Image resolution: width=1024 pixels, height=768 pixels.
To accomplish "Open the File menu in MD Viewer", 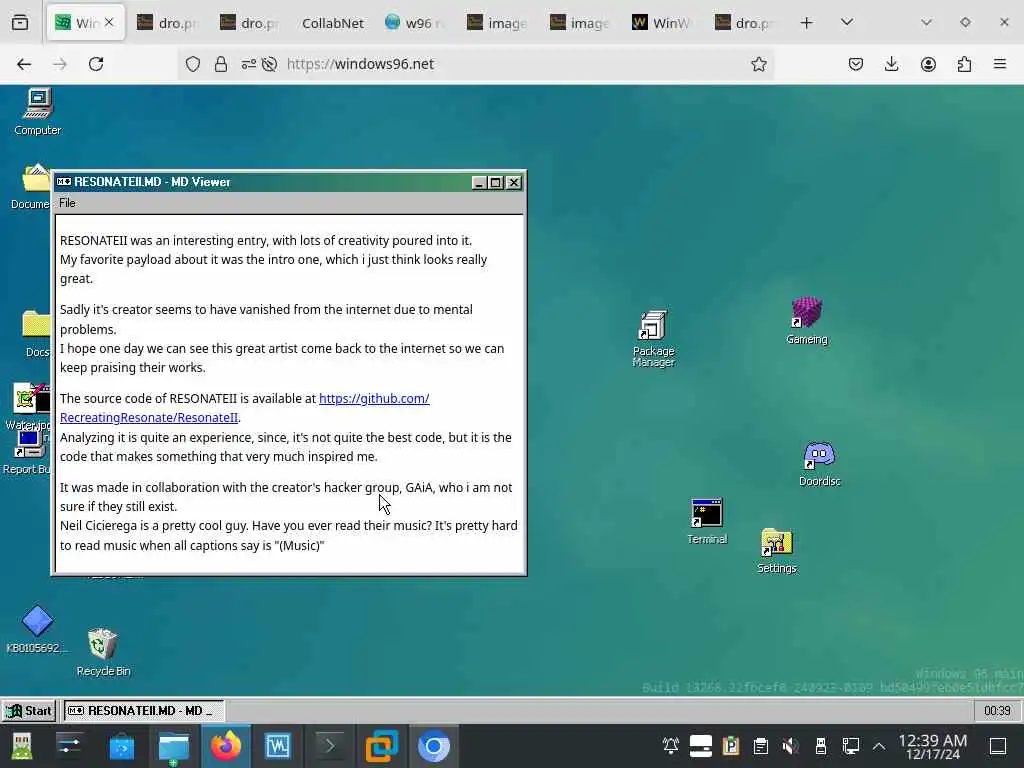I will (67, 203).
